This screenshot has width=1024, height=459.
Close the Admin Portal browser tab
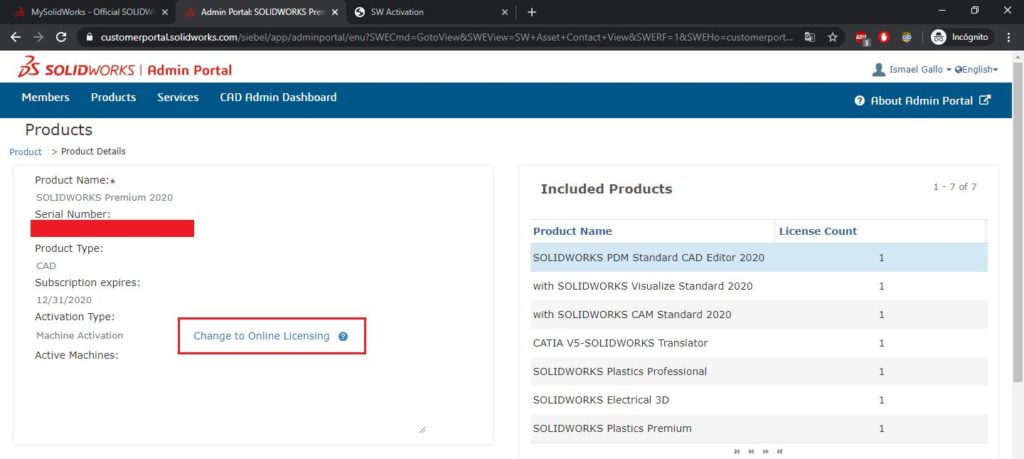pyautogui.click(x=334, y=12)
